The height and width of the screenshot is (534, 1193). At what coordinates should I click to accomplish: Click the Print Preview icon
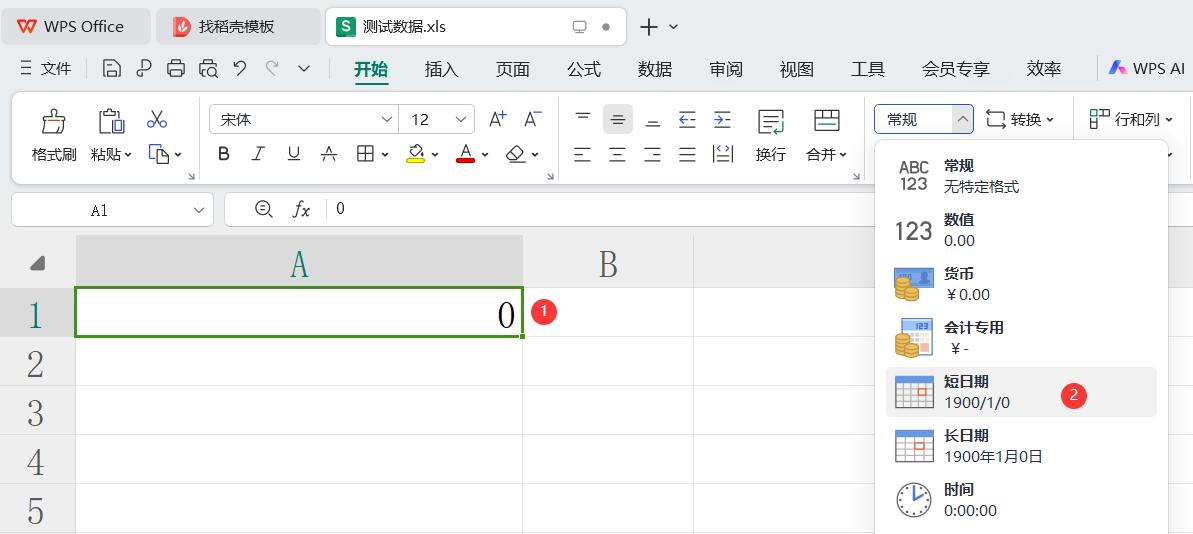click(x=208, y=68)
